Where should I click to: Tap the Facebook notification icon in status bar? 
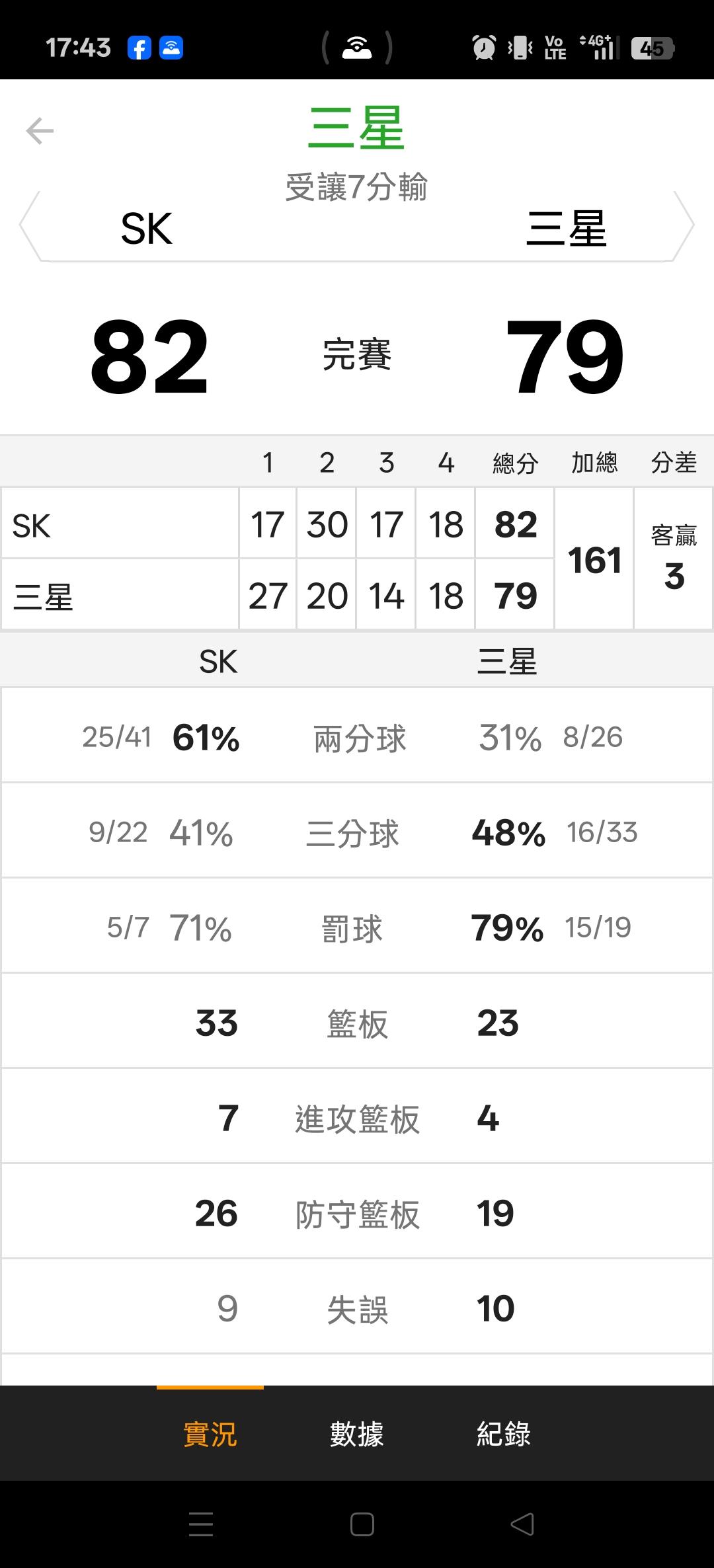pyautogui.click(x=139, y=48)
